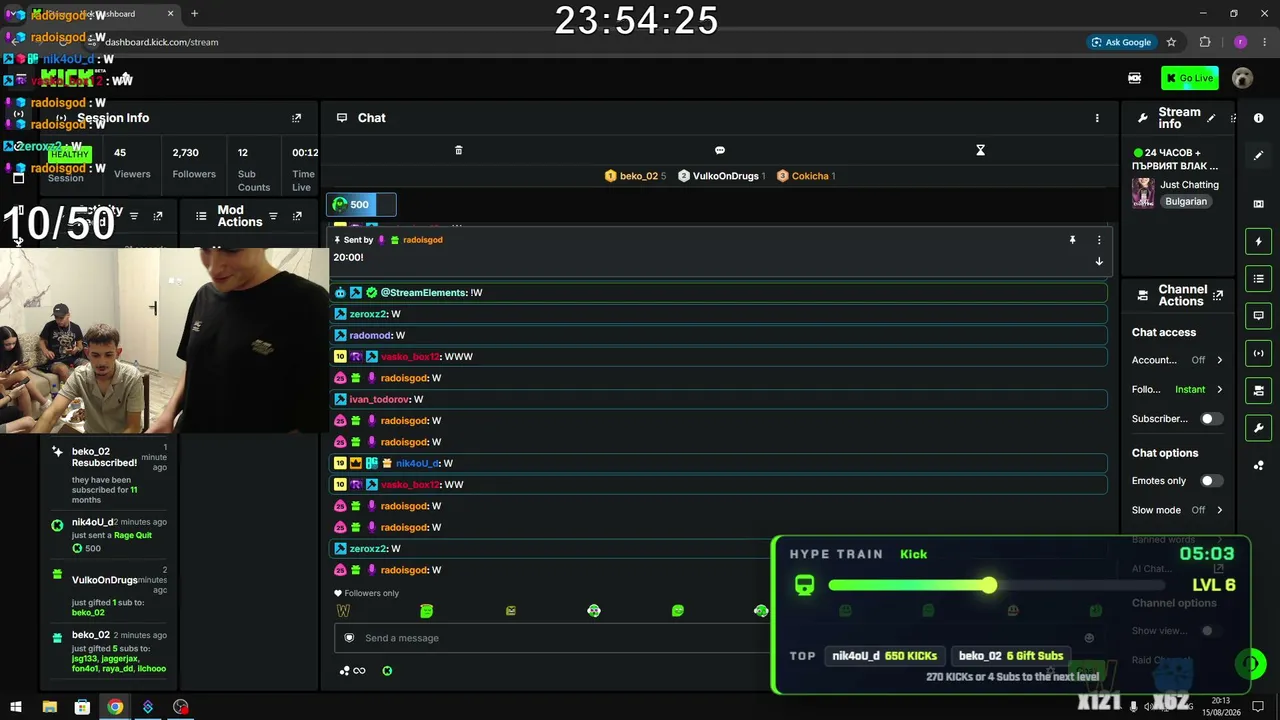Click username ivan_todorov in chat
The width and height of the screenshot is (1280, 720).
click(379, 400)
